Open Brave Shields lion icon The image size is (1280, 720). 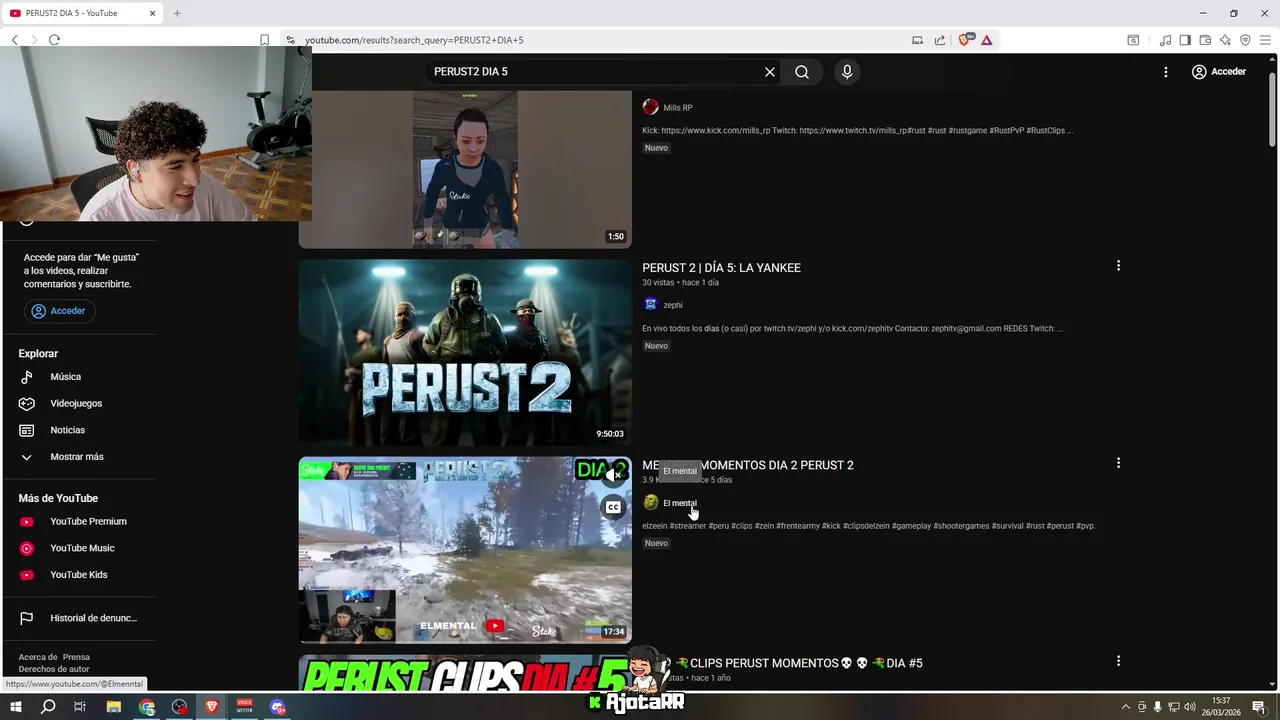point(964,40)
